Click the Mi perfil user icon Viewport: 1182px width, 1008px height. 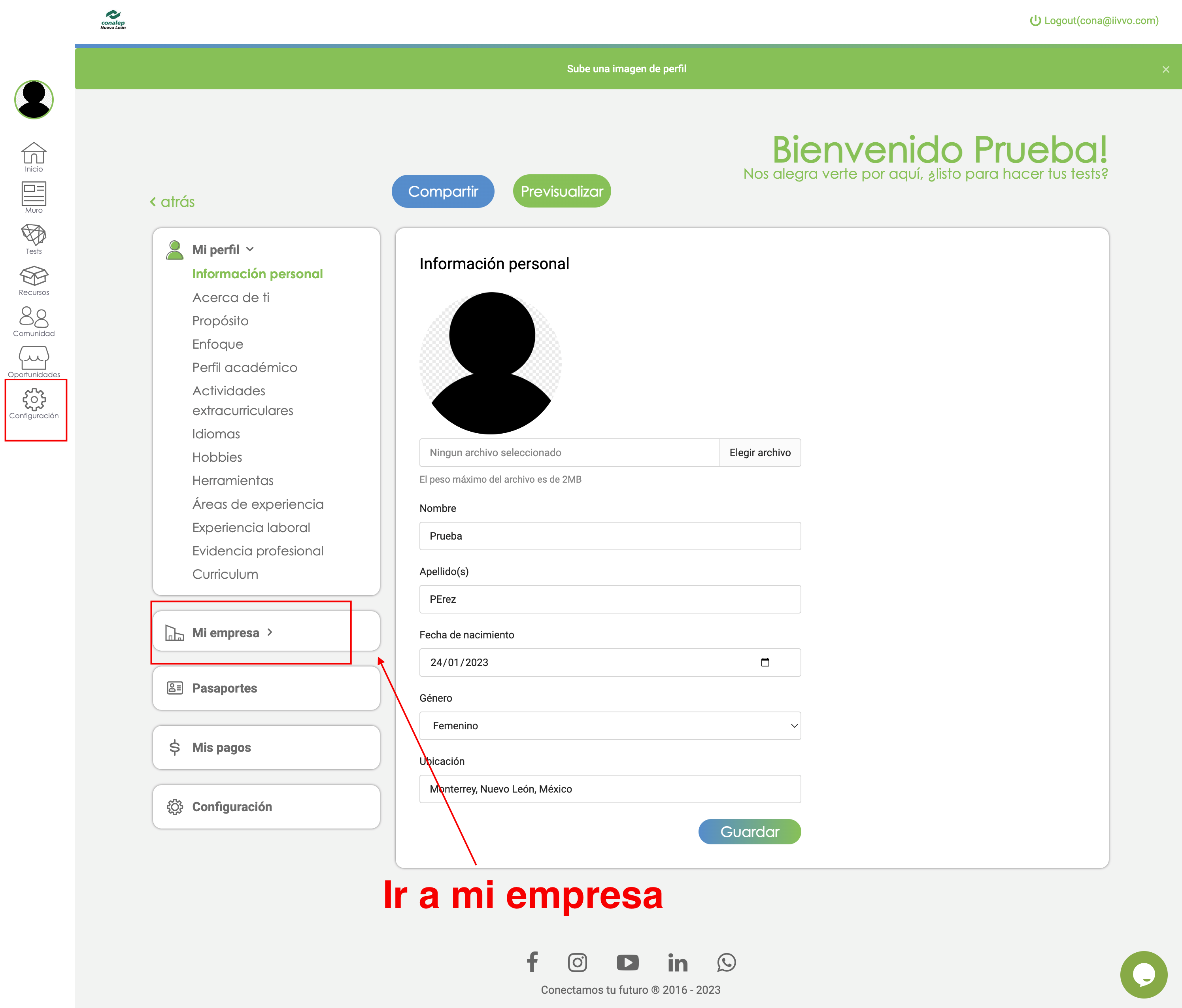tap(175, 250)
